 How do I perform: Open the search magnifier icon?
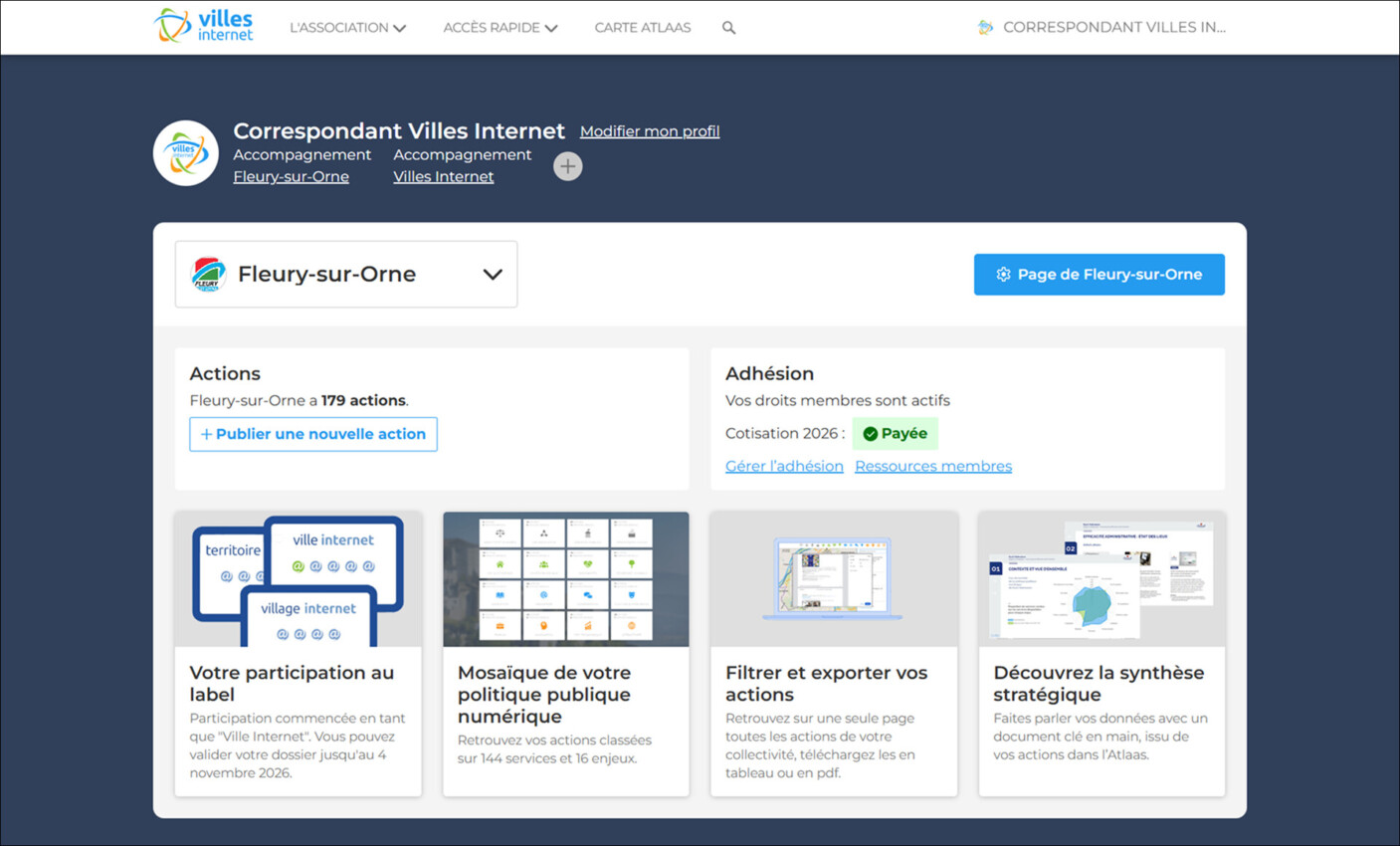tap(729, 28)
